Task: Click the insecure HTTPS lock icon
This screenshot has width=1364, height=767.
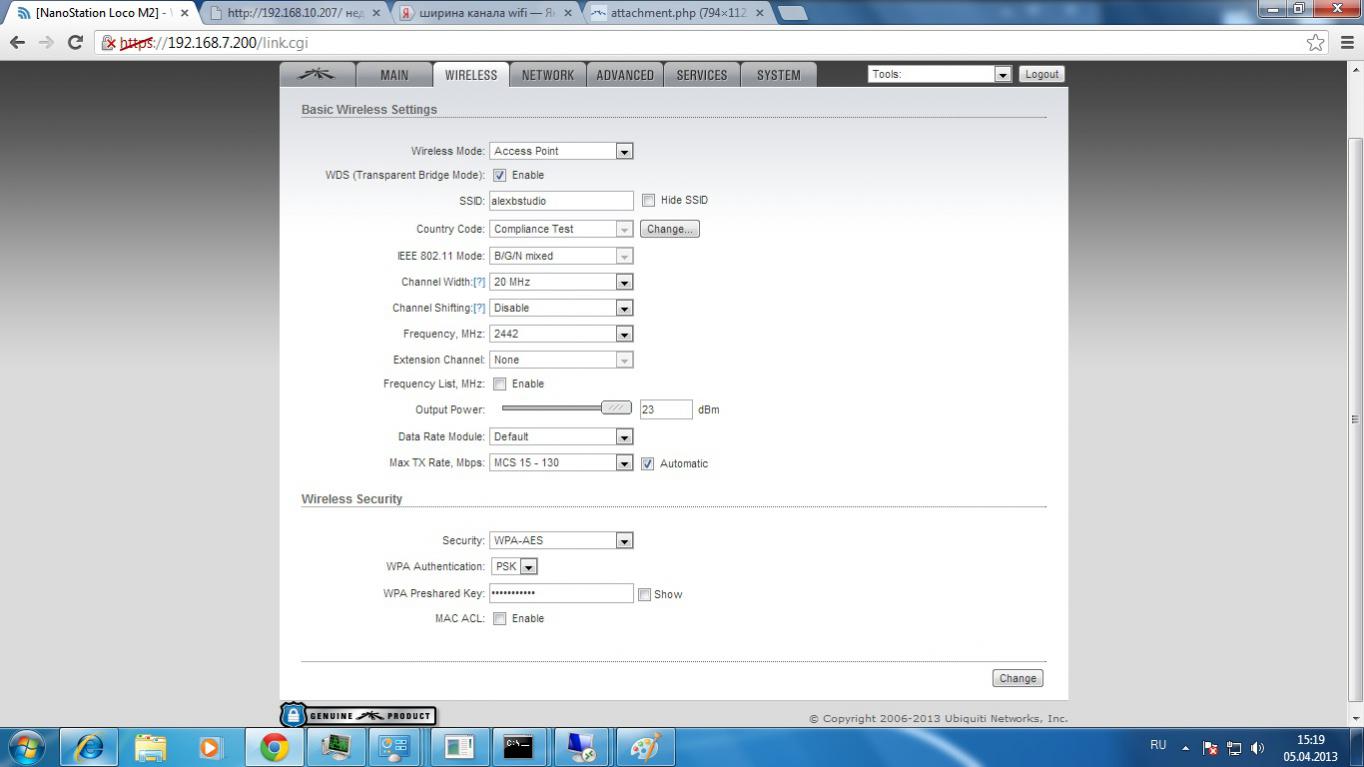Action: [x=109, y=43]
